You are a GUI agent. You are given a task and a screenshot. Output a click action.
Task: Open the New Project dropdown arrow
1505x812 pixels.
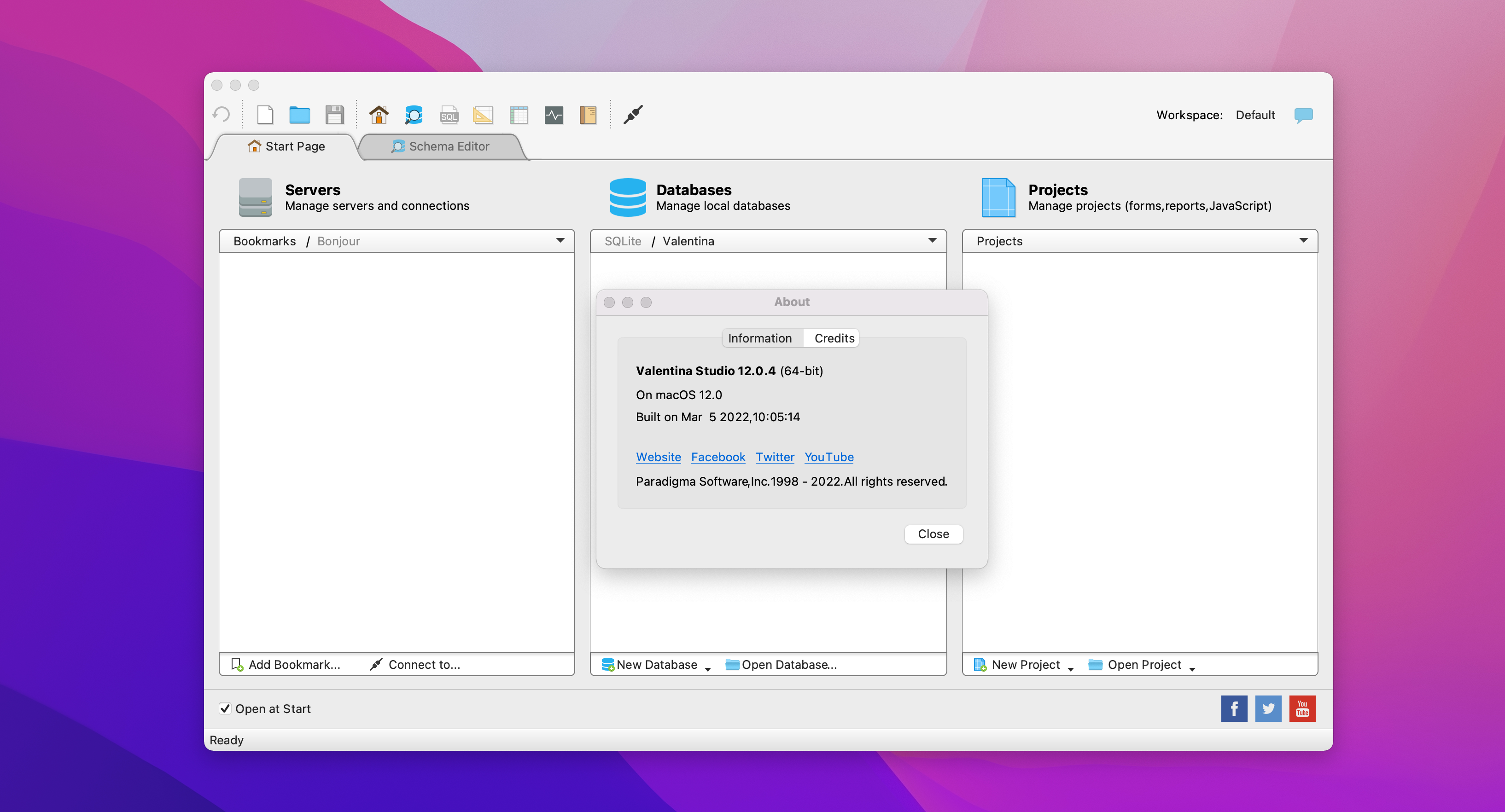pos(1070,668)
